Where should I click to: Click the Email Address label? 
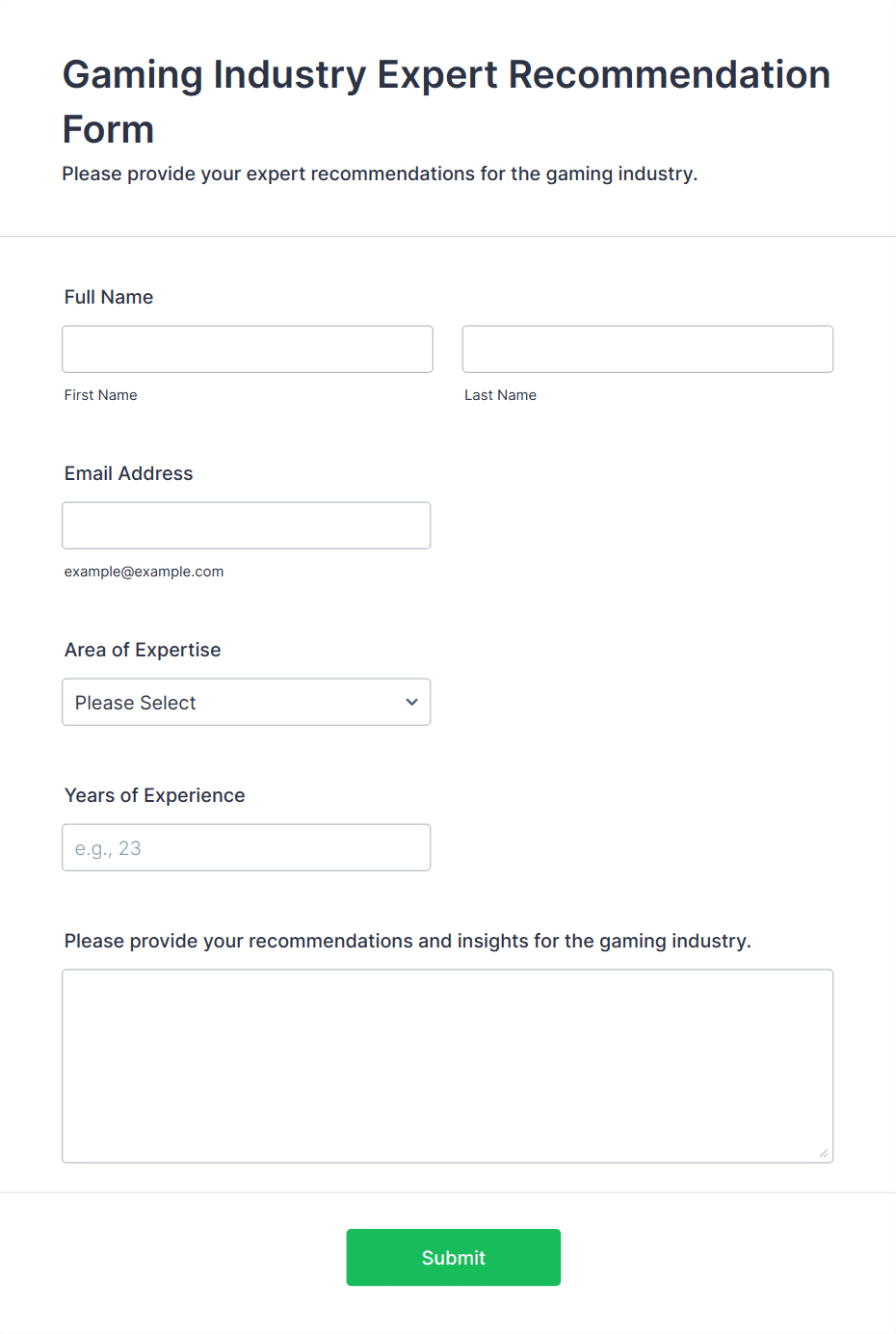point(129,473)
